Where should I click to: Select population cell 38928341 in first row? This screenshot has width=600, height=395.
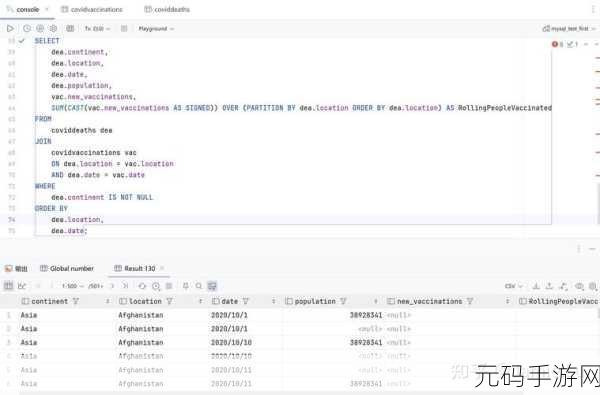point(366,315)
